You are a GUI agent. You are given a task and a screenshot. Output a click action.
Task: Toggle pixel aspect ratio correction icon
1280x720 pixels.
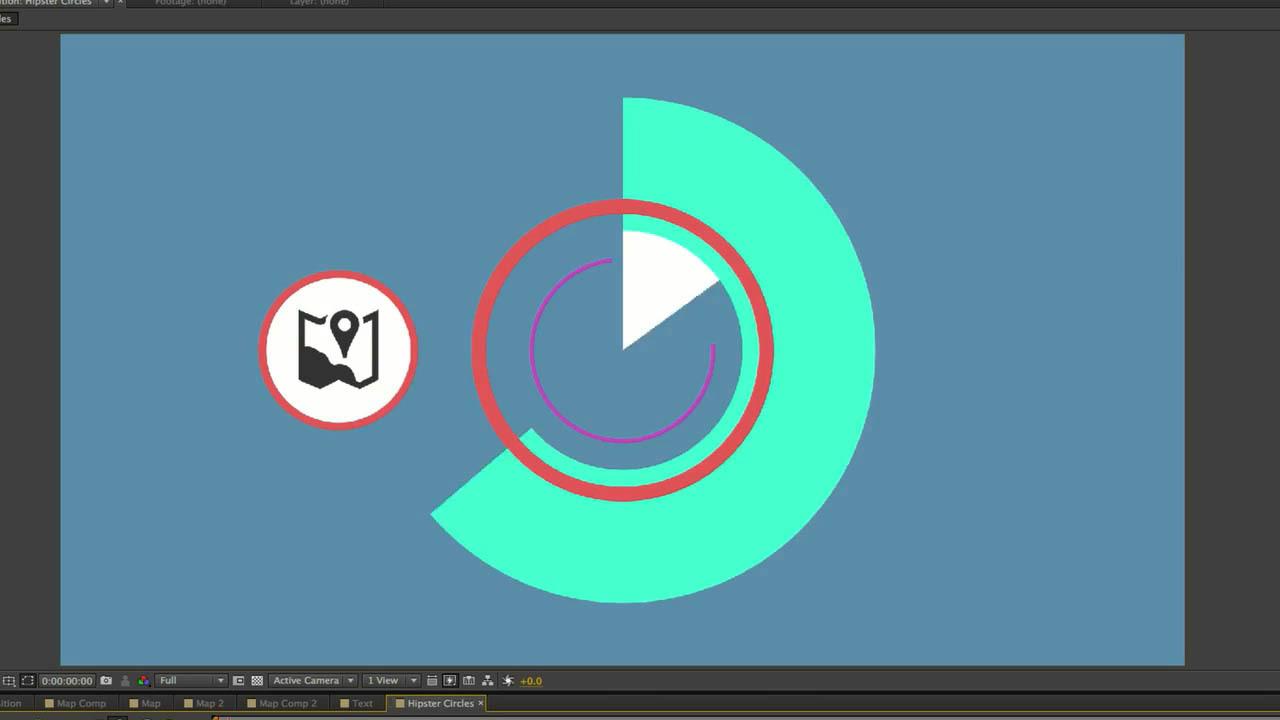[432, 680]
